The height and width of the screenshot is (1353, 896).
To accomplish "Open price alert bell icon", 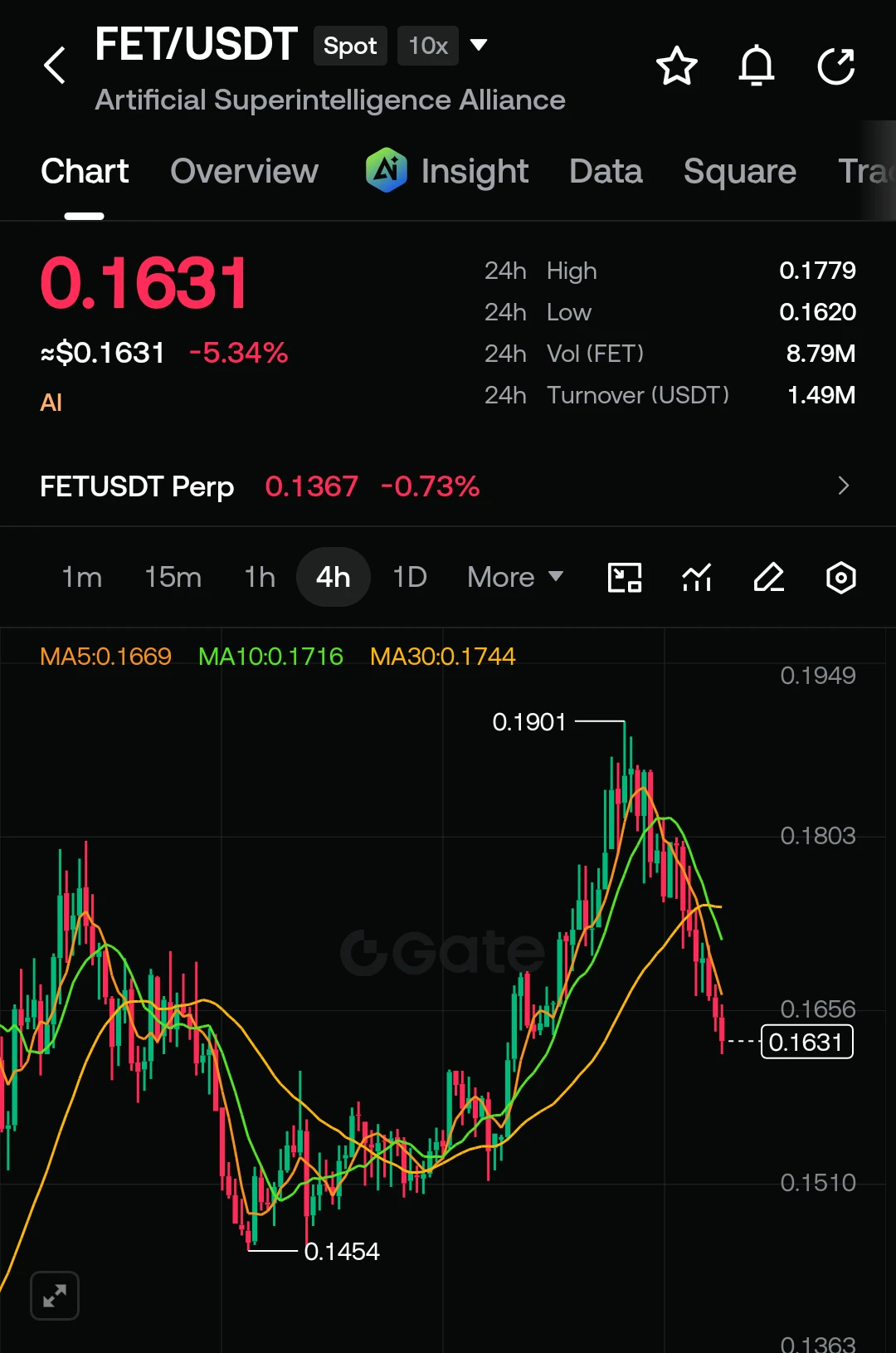I will (757, 66).
